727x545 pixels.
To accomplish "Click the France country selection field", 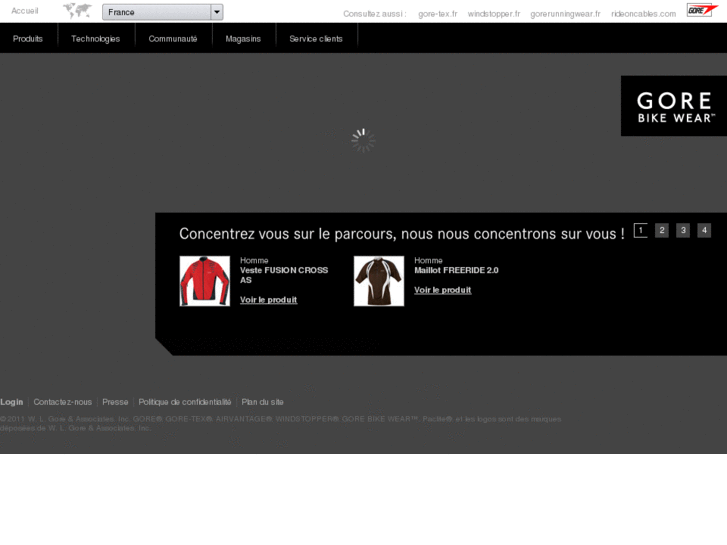I will (x=162, y=12).
